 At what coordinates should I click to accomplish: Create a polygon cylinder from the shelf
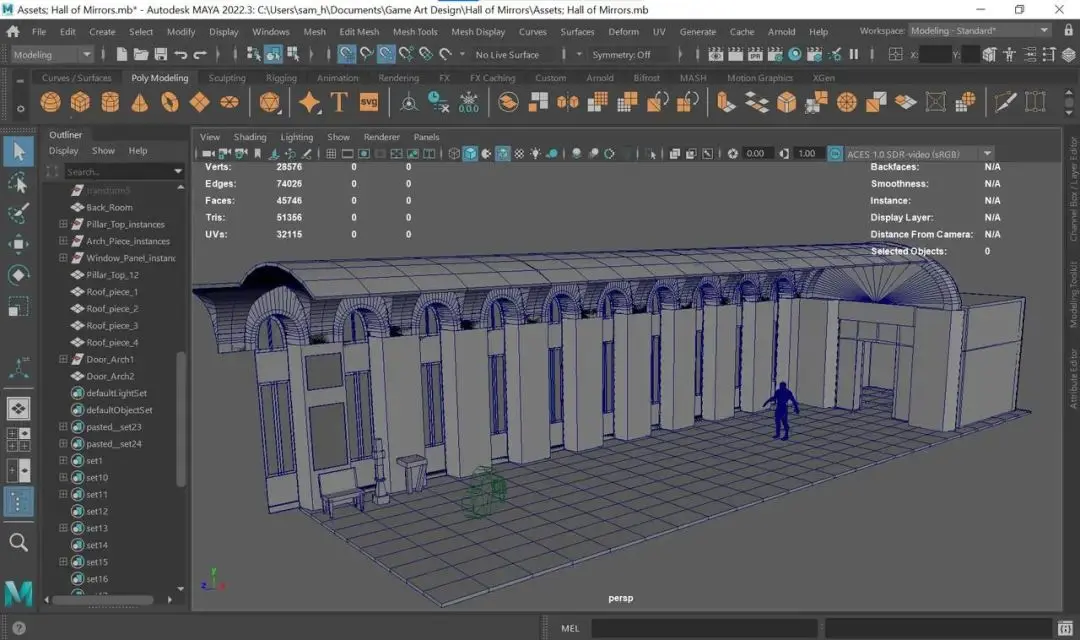[110, 103]
